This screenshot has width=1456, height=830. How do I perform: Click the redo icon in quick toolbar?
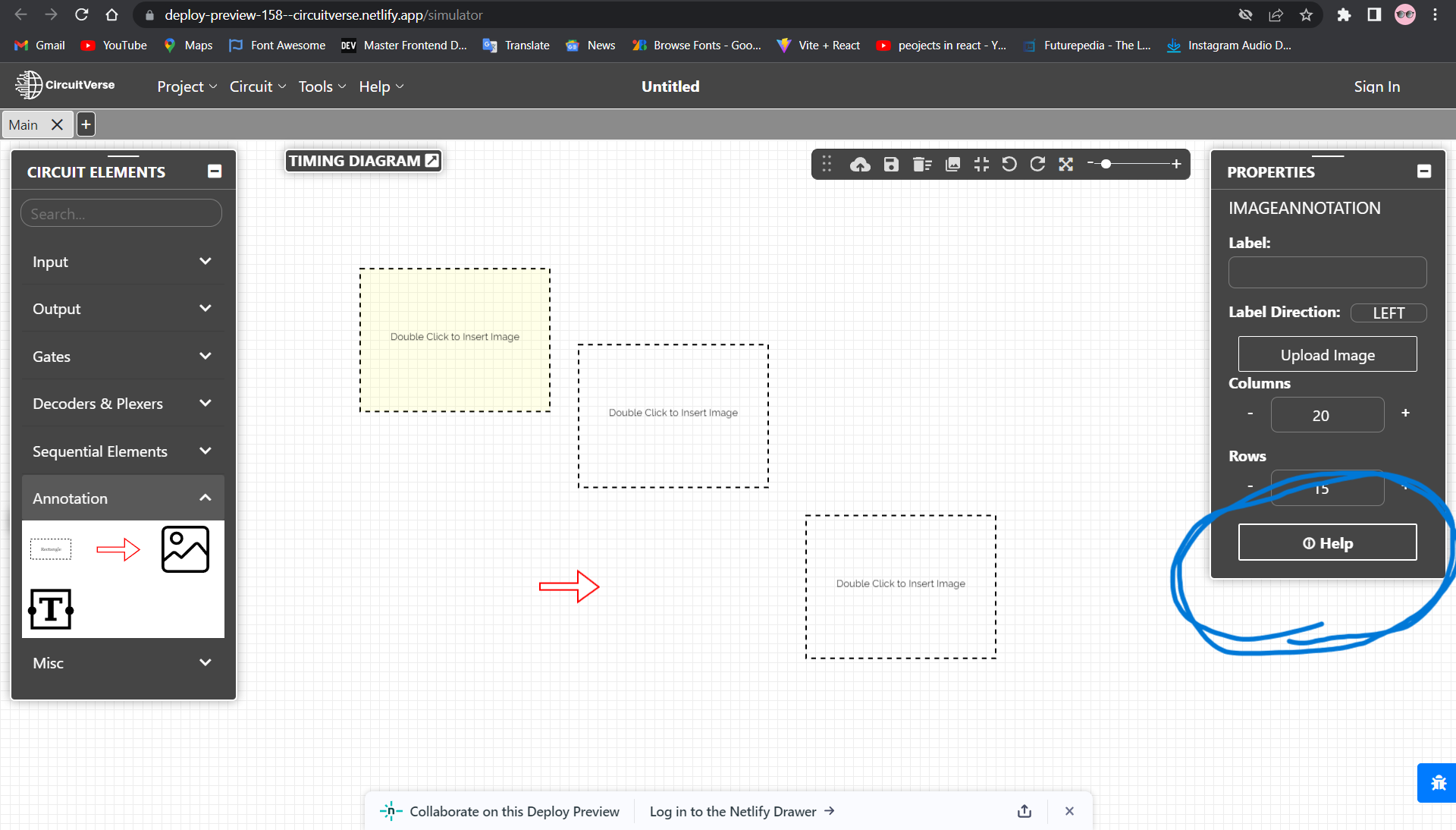click(1037, 165)
